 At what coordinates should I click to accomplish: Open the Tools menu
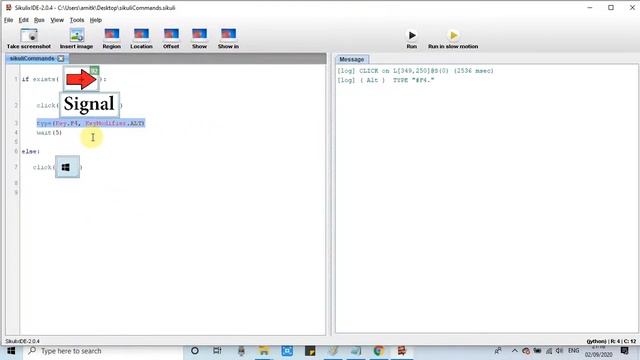pos(77,20)
